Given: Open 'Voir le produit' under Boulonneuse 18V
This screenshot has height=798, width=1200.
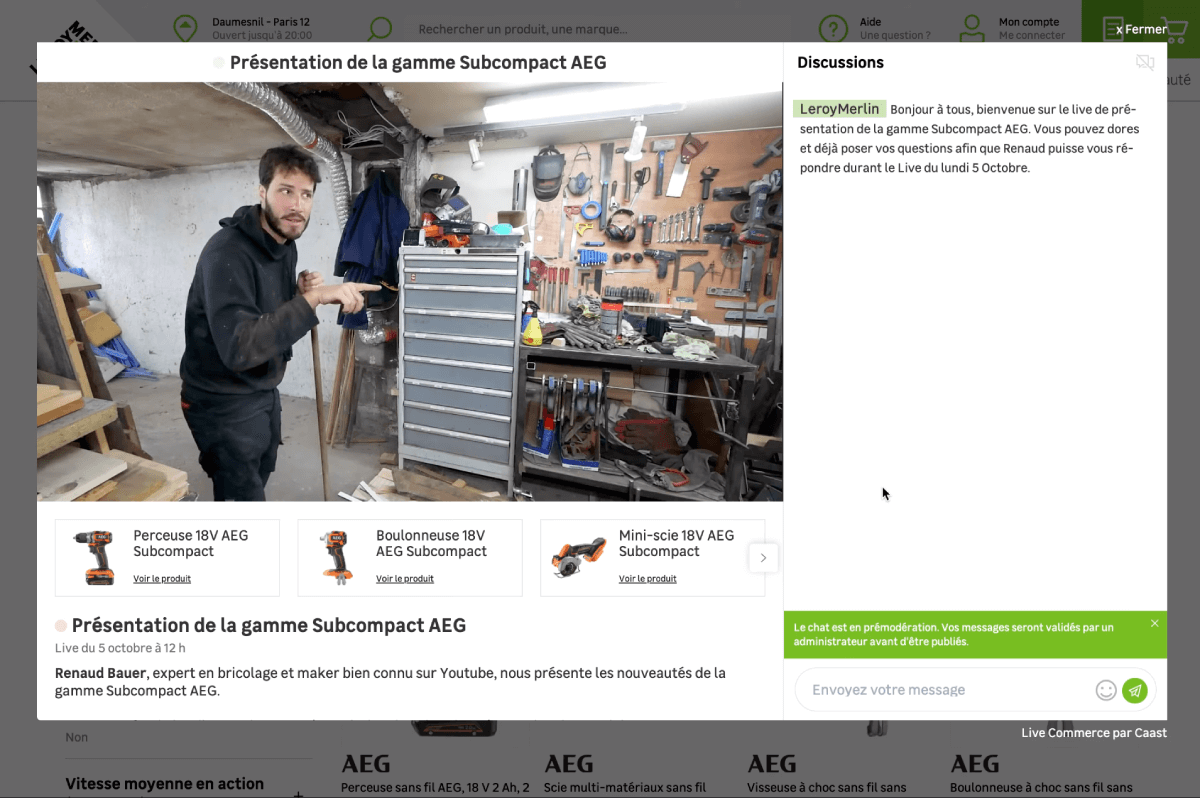Looking at the screenshot, I should pyautogui.click(x=405, y=579).
